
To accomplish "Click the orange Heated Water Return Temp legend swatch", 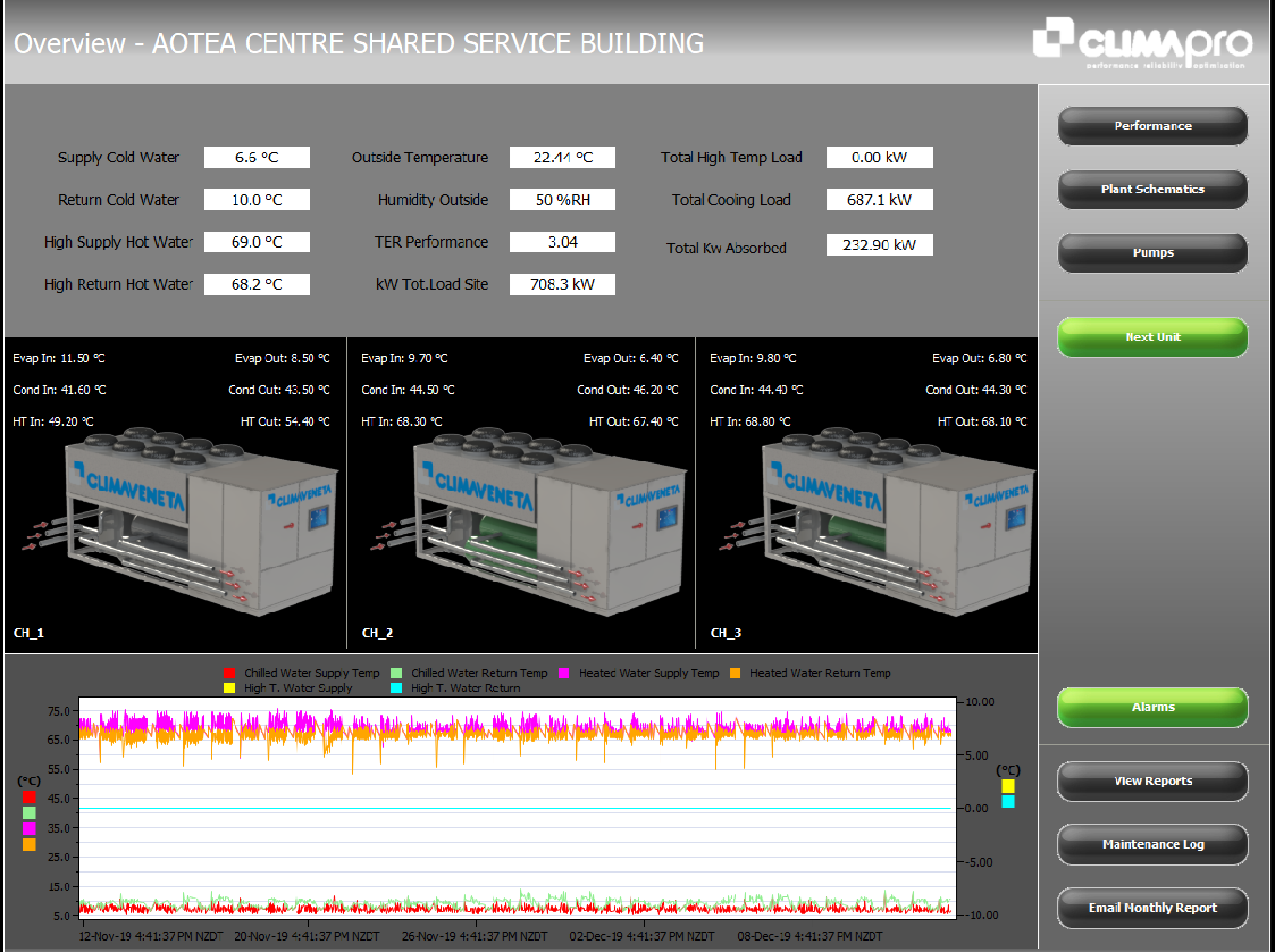I will (x=736, y=672).
